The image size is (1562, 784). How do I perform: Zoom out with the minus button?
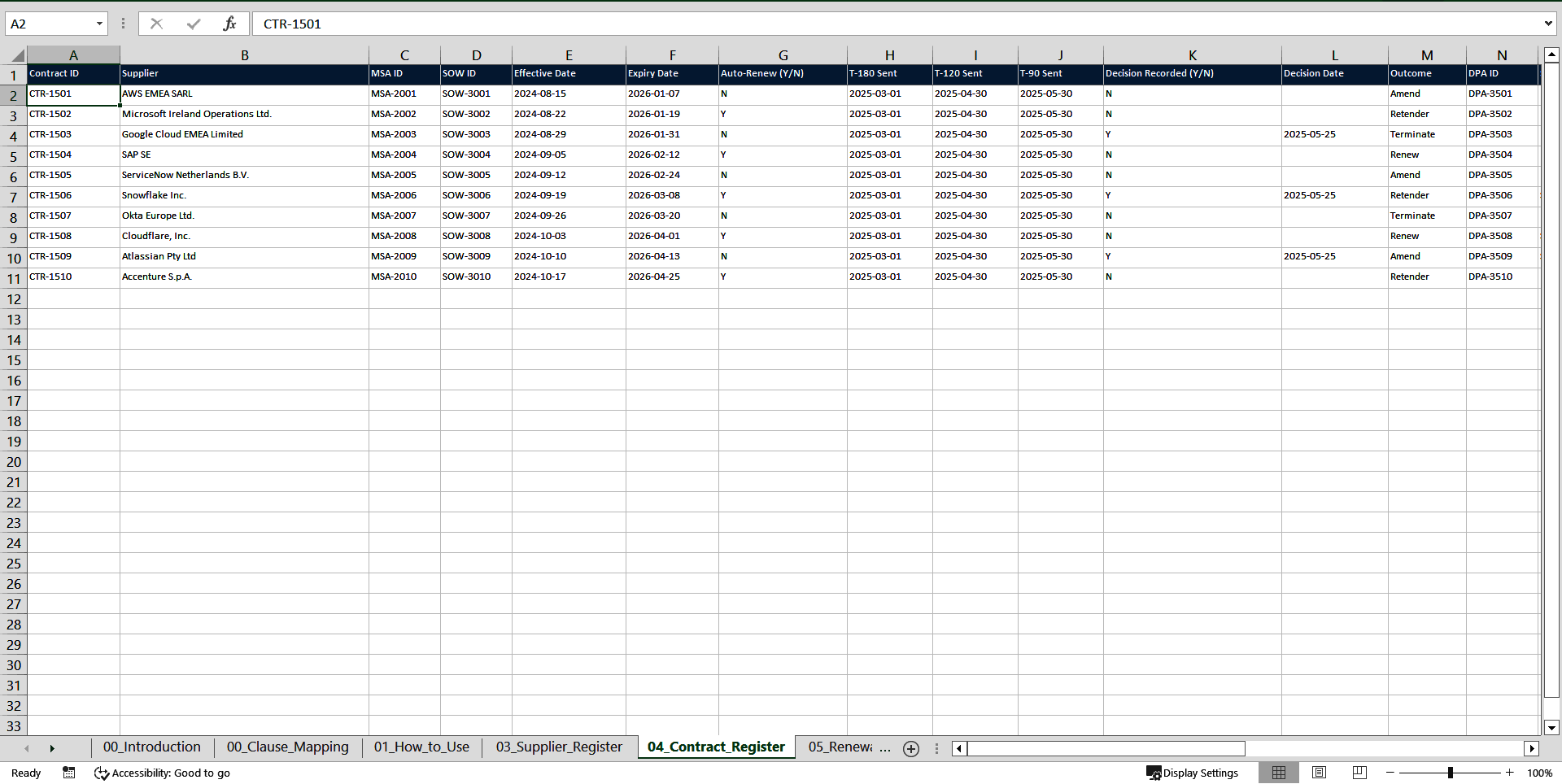pyautogui.click(x=1390, y=773)
